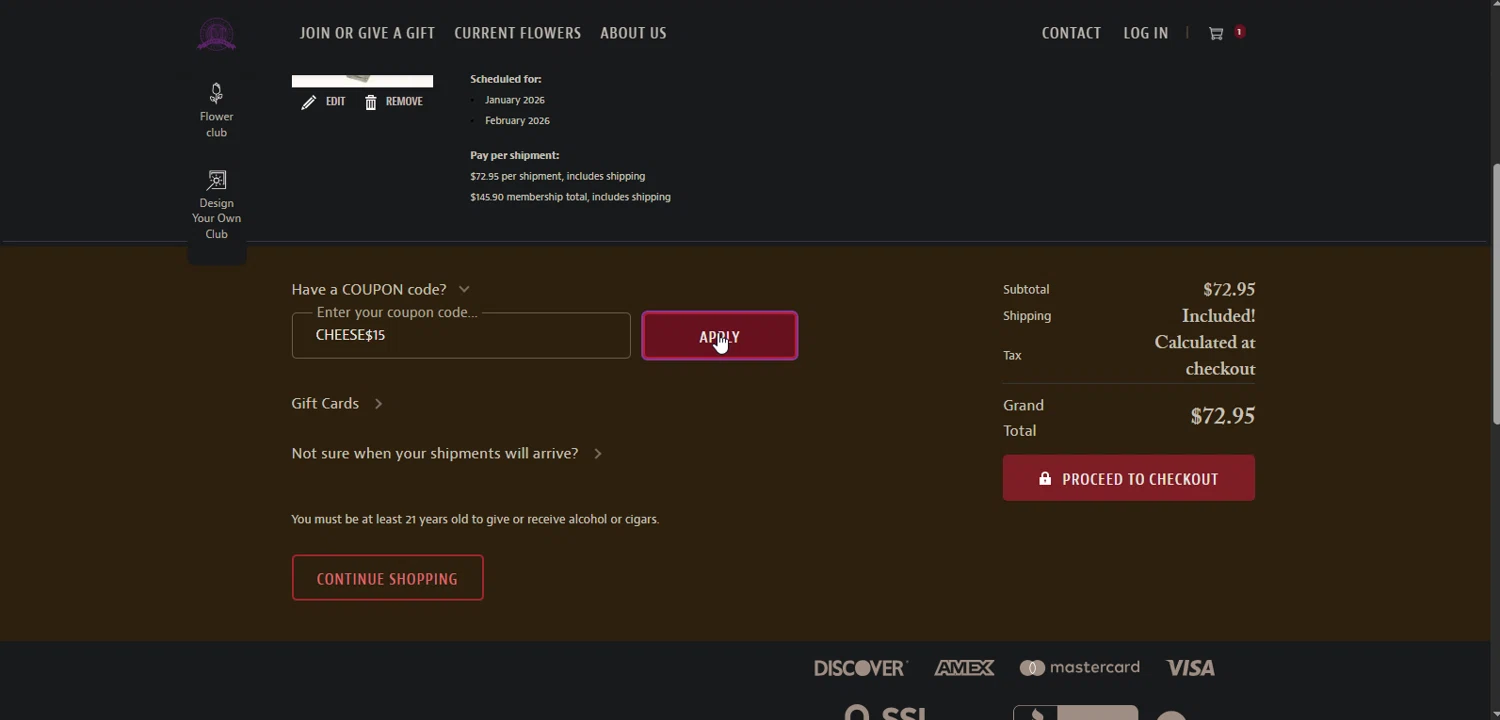1500x720 pixels.
Task: Open CURRENT FLOWERS menu
Action: [x=517, y=33]
